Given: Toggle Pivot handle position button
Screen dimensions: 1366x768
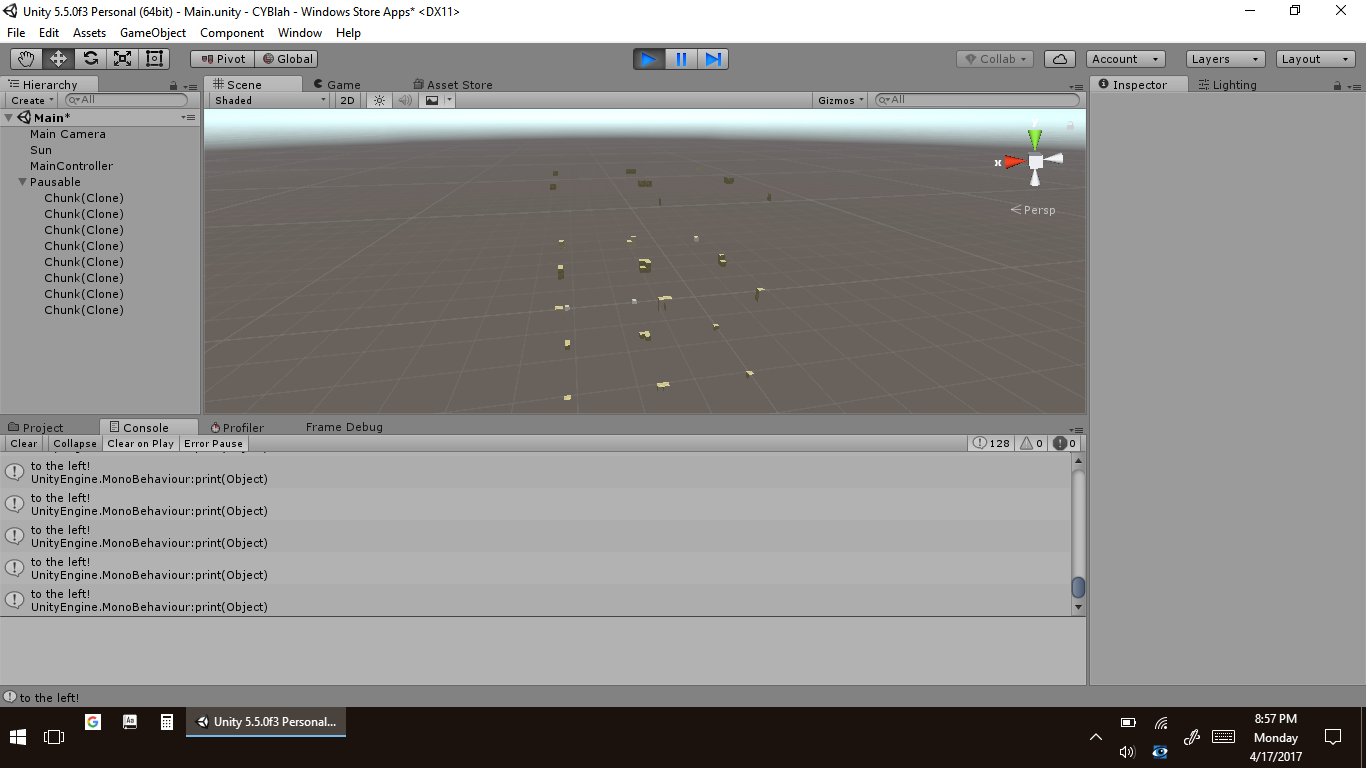Looking at the screenshot, I should click(x=223, y=59).
